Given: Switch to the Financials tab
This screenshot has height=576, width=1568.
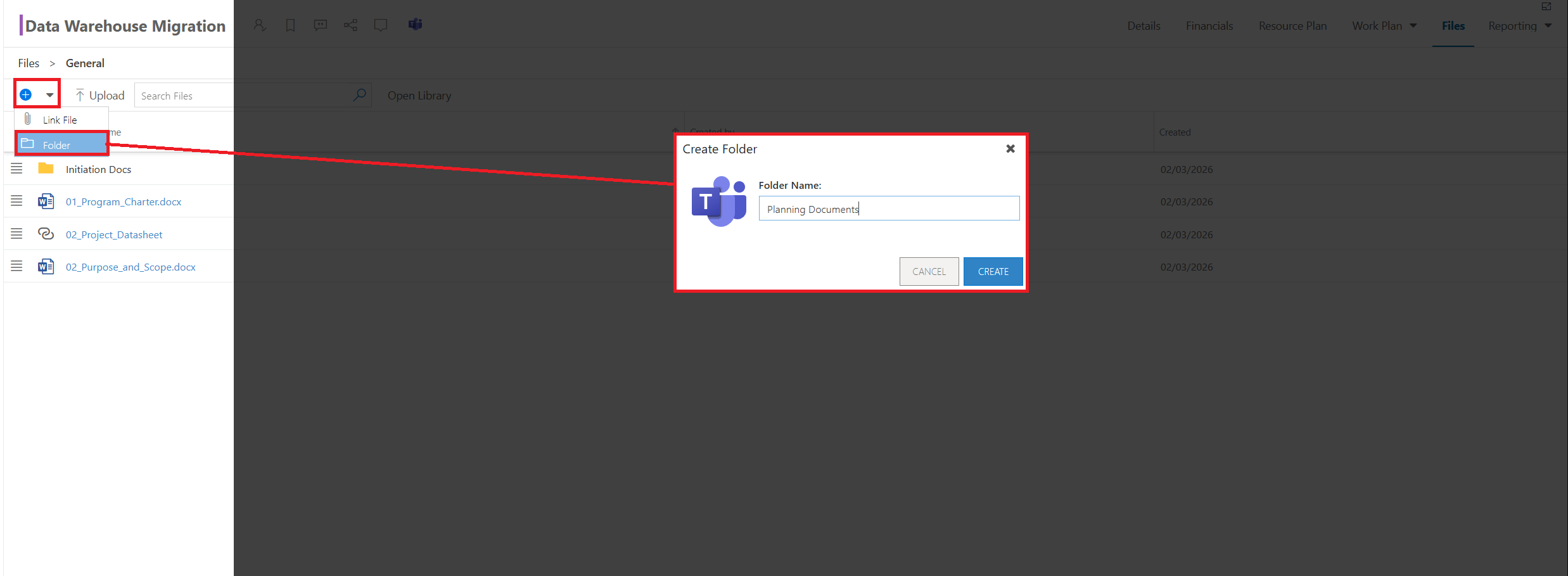Looking at the screenshot, I should pos(1209,26).
